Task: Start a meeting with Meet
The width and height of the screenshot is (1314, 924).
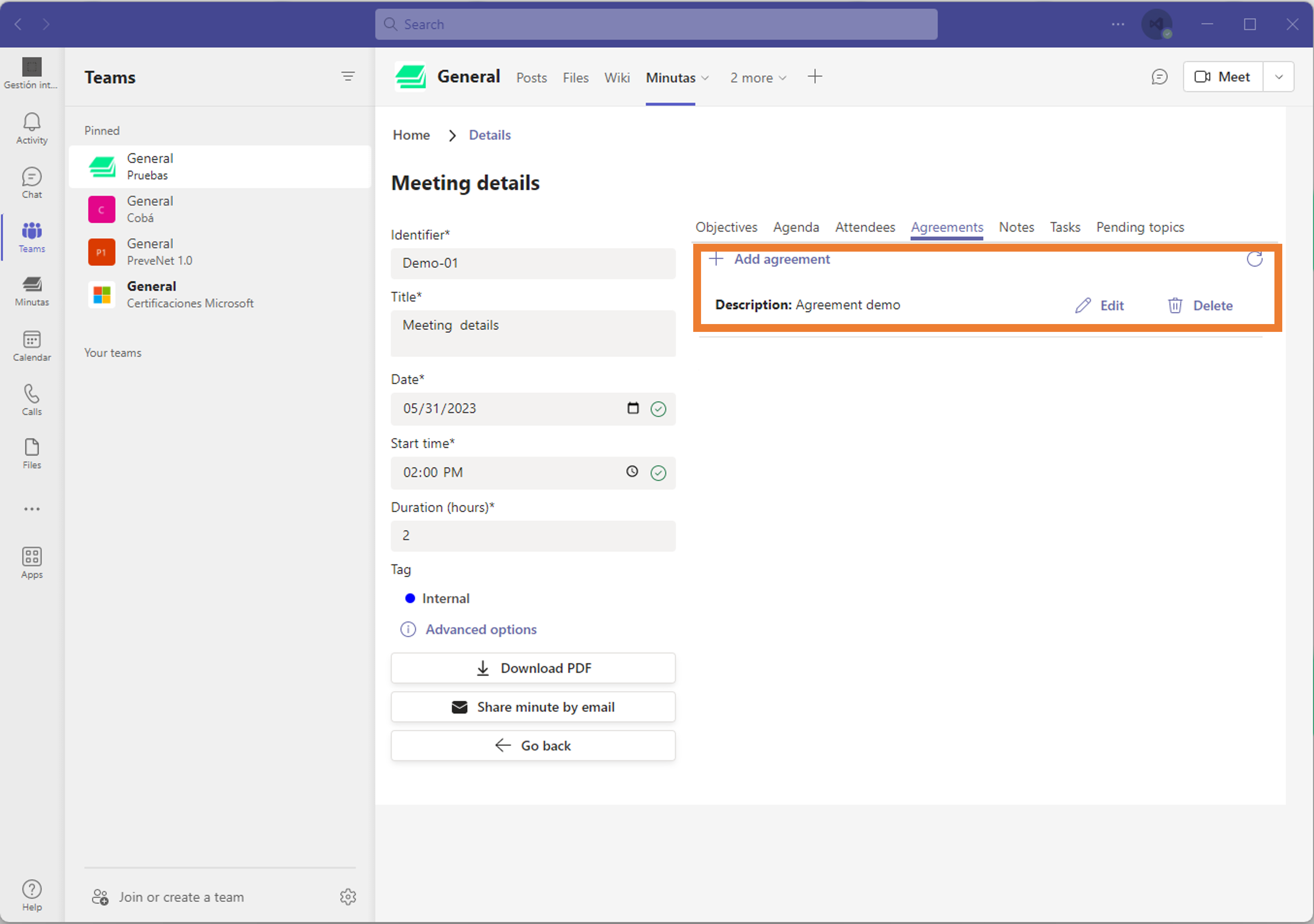Action: pos(1223,77)
